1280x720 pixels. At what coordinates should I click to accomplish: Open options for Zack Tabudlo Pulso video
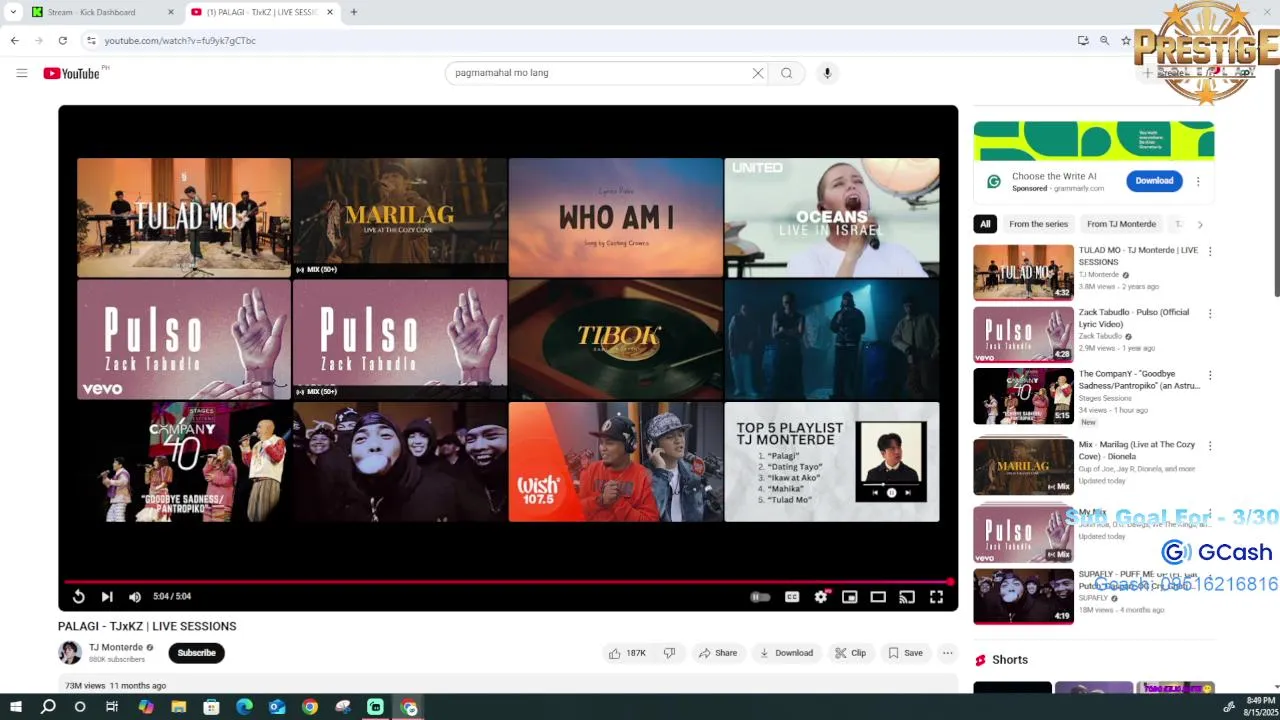click(1210, 313)
